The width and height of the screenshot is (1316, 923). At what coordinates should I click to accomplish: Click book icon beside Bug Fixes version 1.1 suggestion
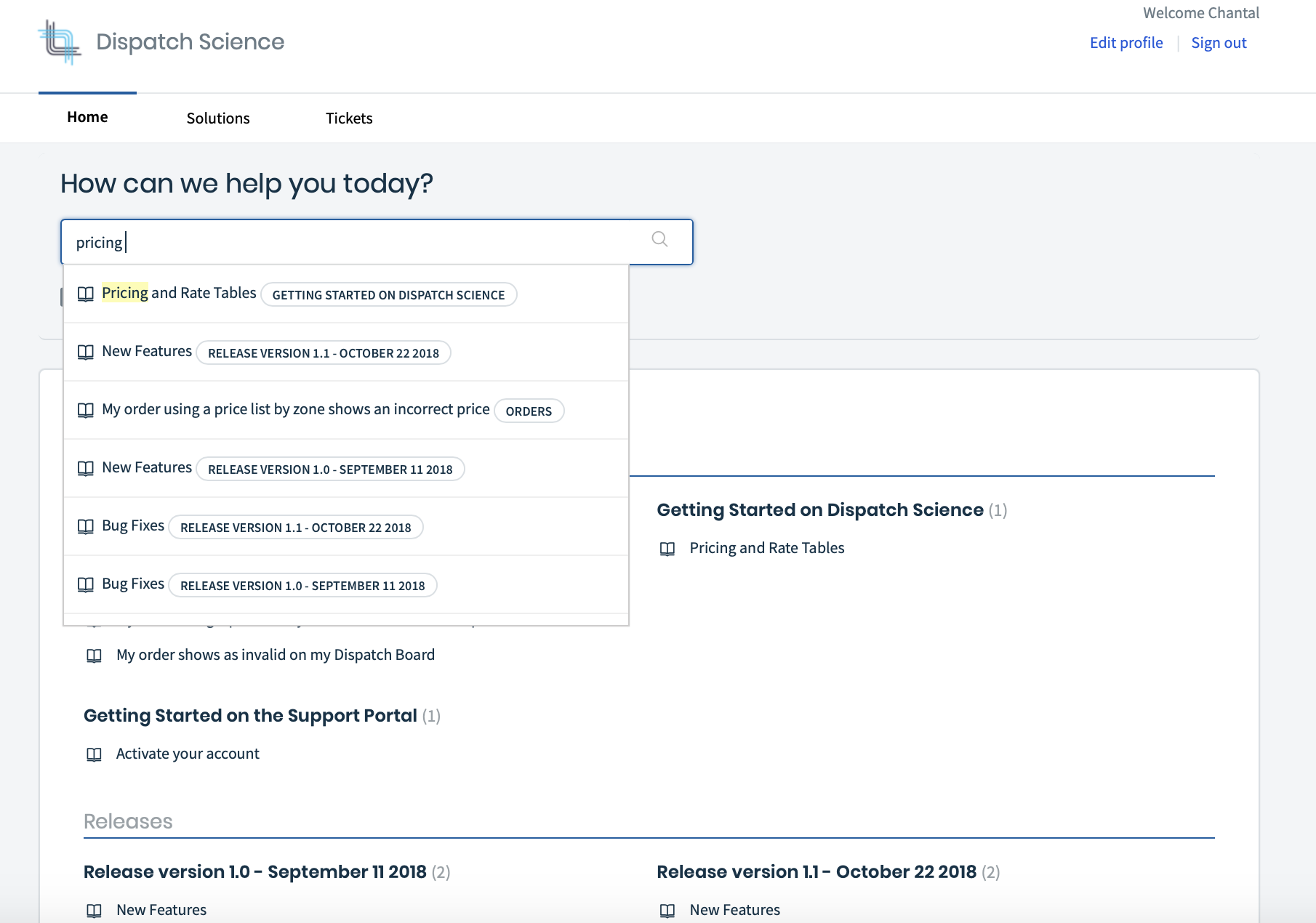tap(86, 526)
